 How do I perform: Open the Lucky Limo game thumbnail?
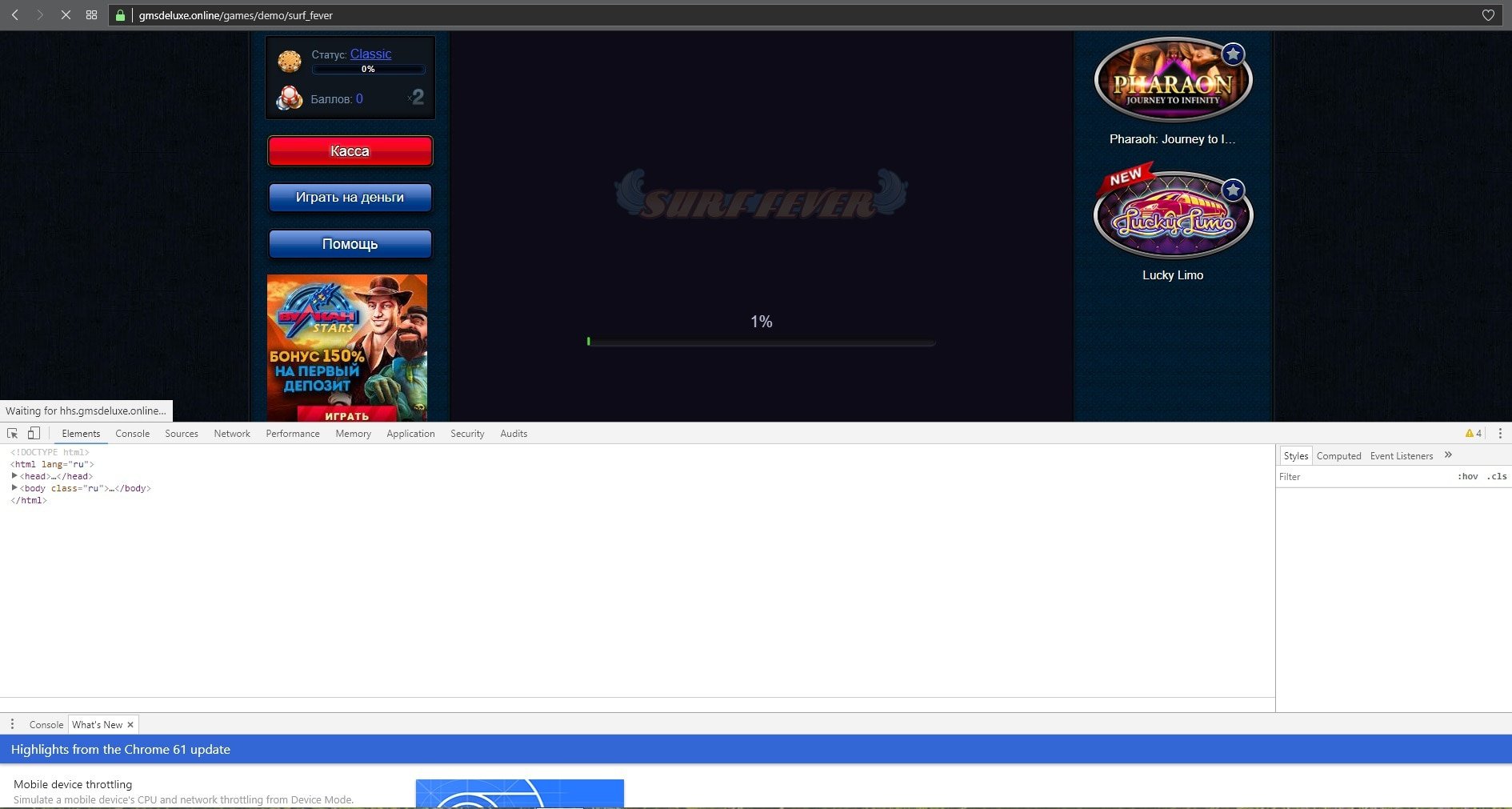coord(1173,214)
